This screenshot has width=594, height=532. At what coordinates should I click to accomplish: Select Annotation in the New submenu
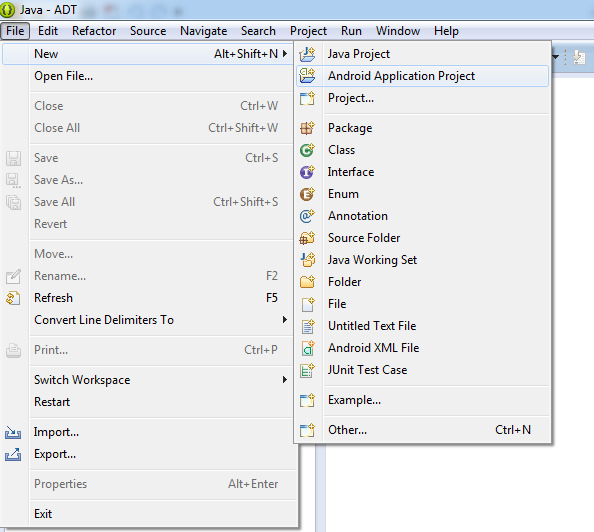click(422, 216)
